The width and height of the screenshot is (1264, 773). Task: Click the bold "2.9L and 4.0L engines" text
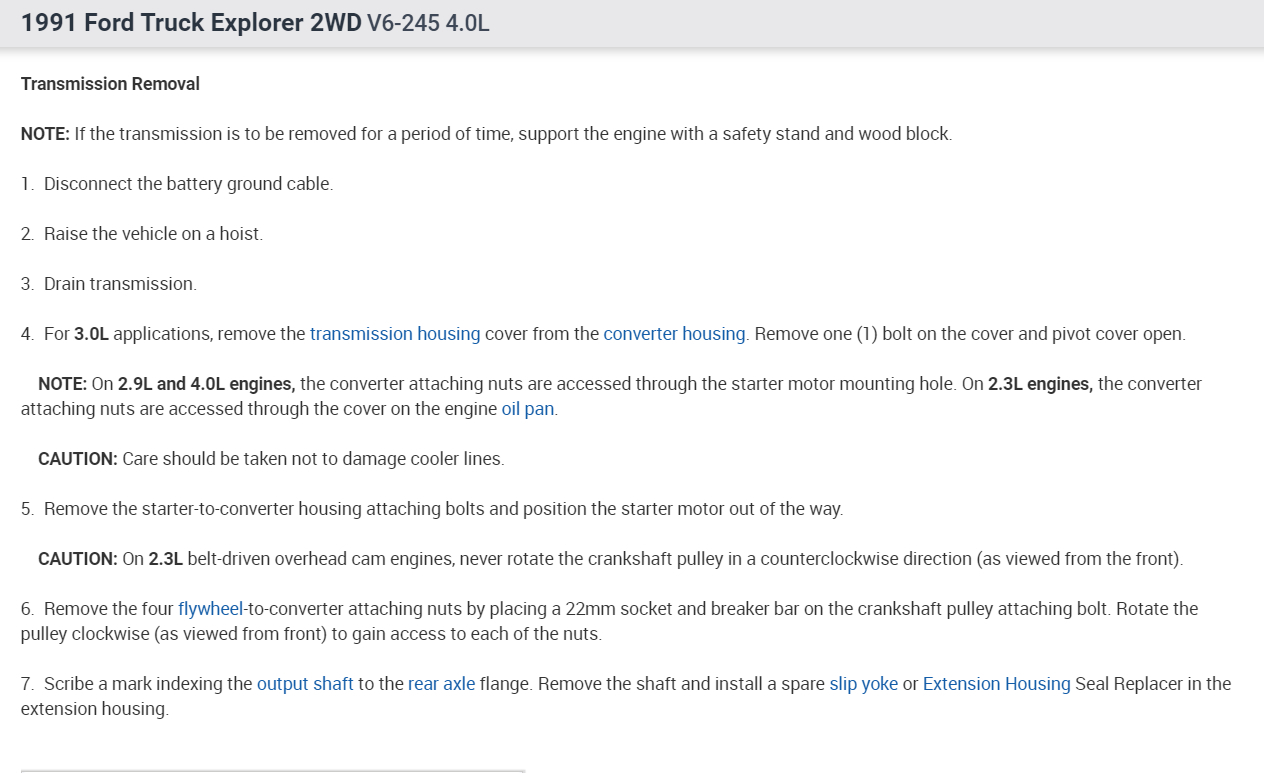[206, 384]
